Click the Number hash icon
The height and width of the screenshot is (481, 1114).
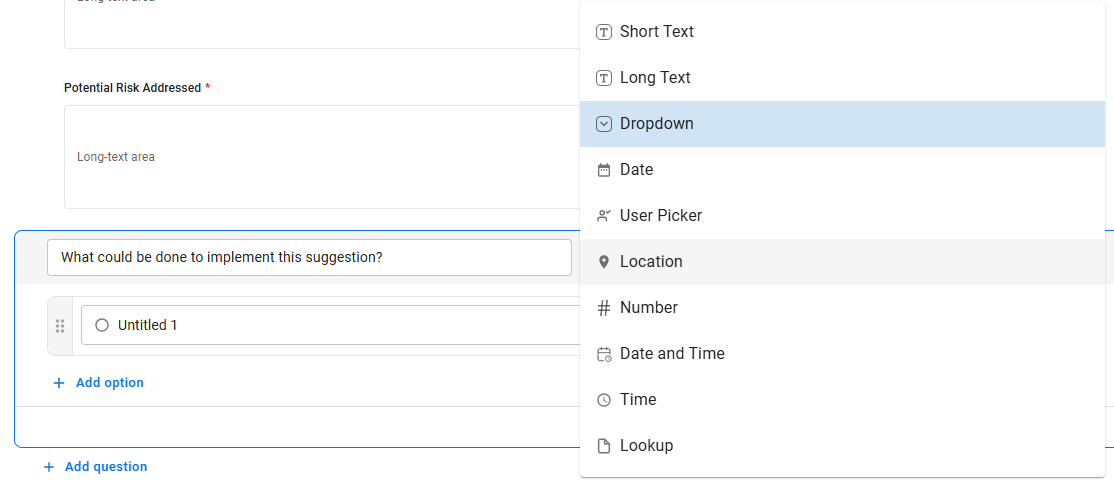click(x=603, y=308)
